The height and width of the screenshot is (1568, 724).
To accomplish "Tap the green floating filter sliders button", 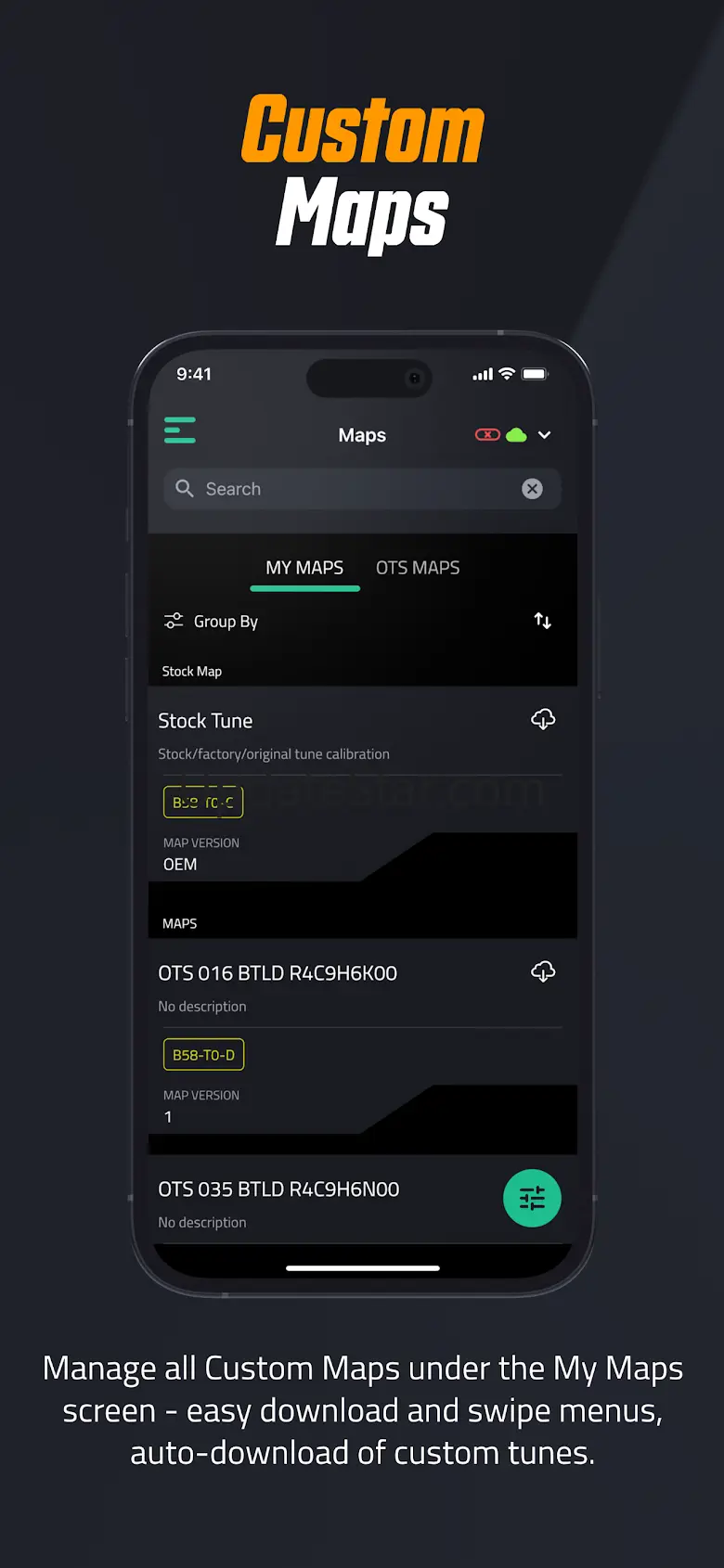I will pyautogui.click(x=532, y=1199).
